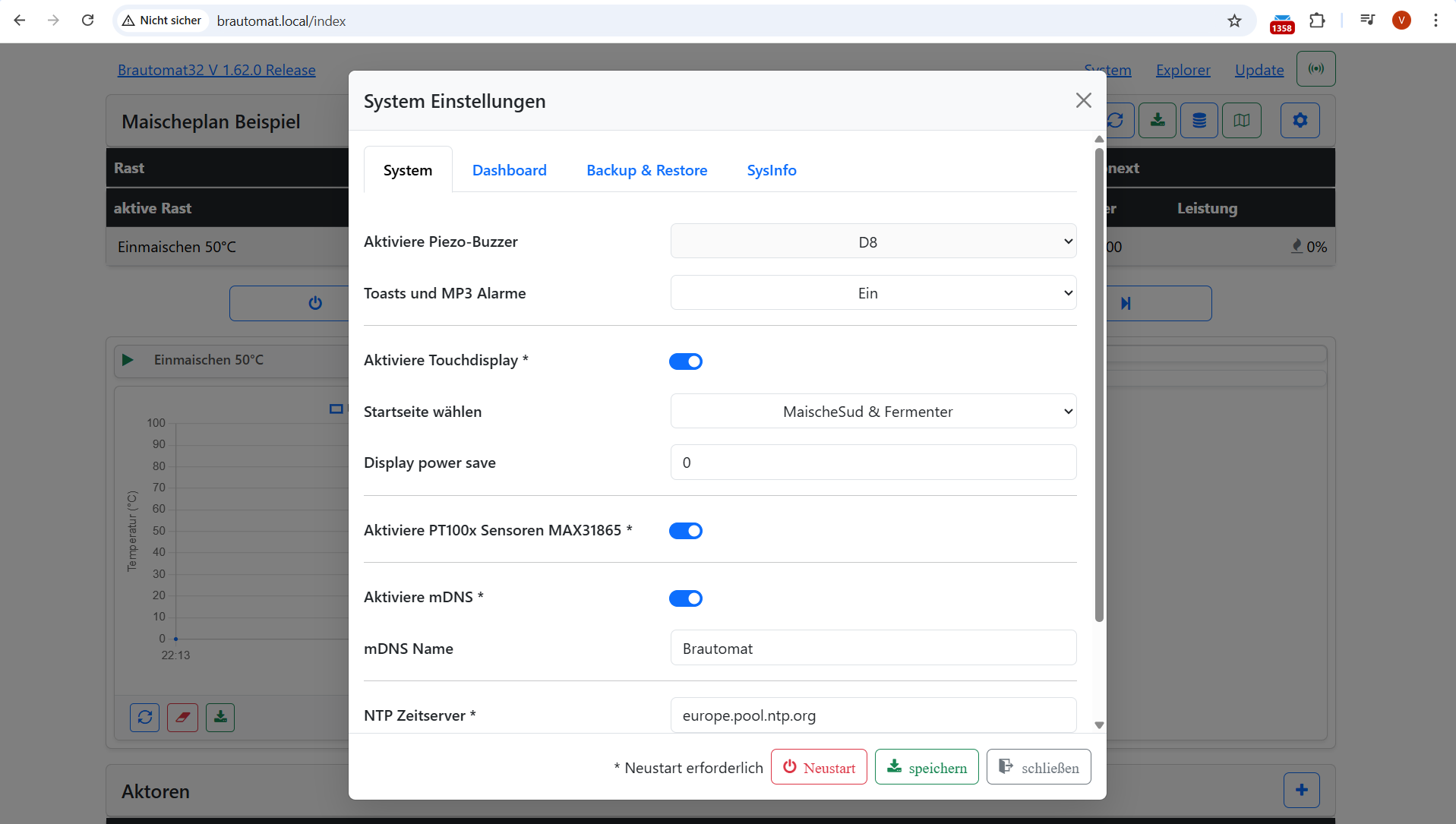Click the mDNS Name input field
Viewport: 1456px width, 824px height.
click(873, 648)
